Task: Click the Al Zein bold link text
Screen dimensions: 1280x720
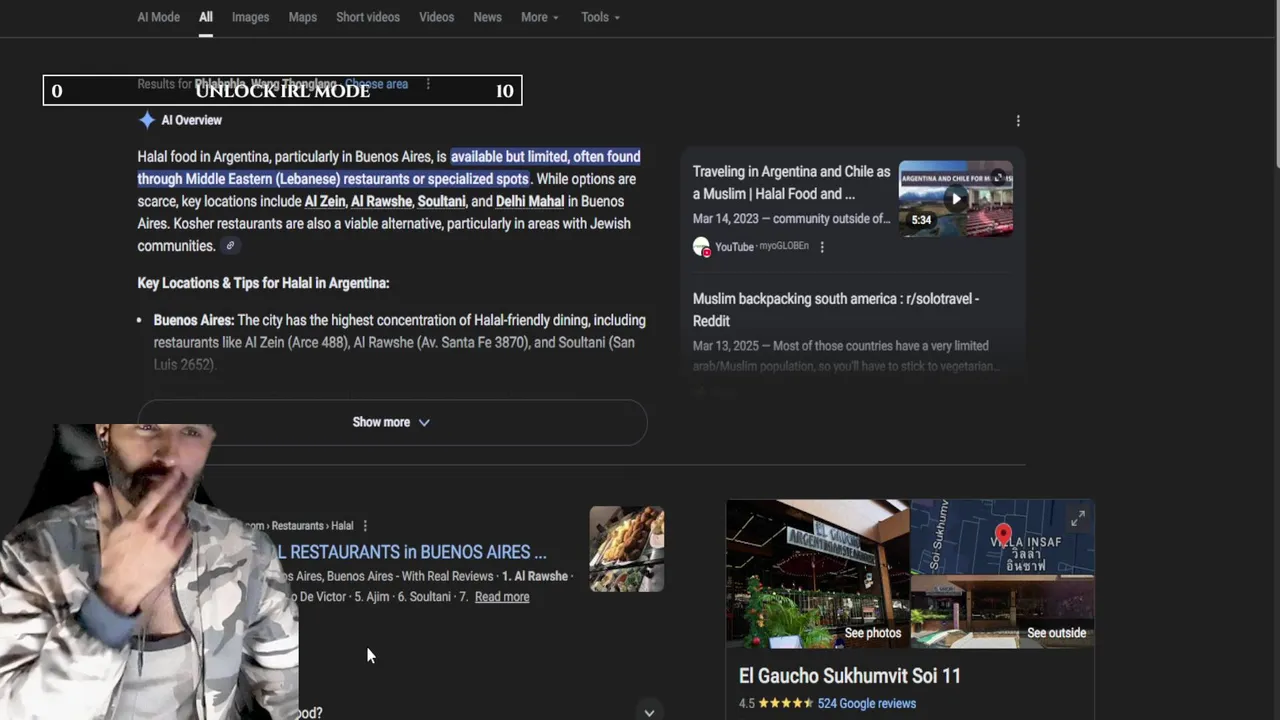Action: [x=325, y=201]
